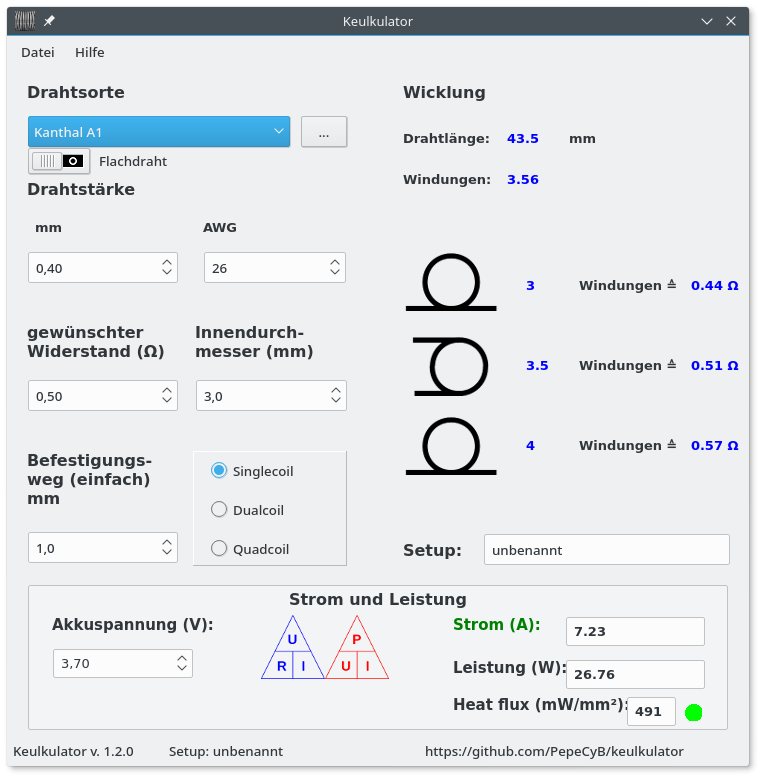This screenshot has height=779, width=762.
Task: Click the 4-winding coil diagram icon
Action: 451,445
